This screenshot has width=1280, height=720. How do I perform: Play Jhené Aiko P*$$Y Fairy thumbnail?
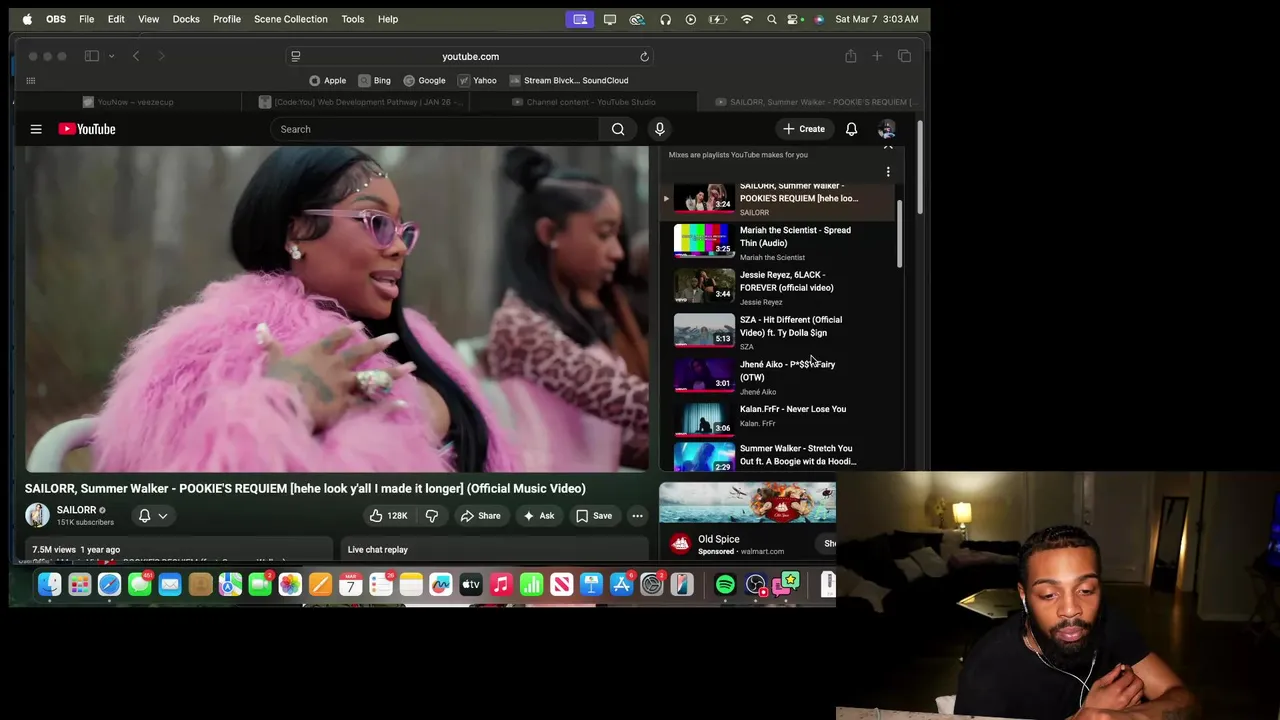coord(703,375)
